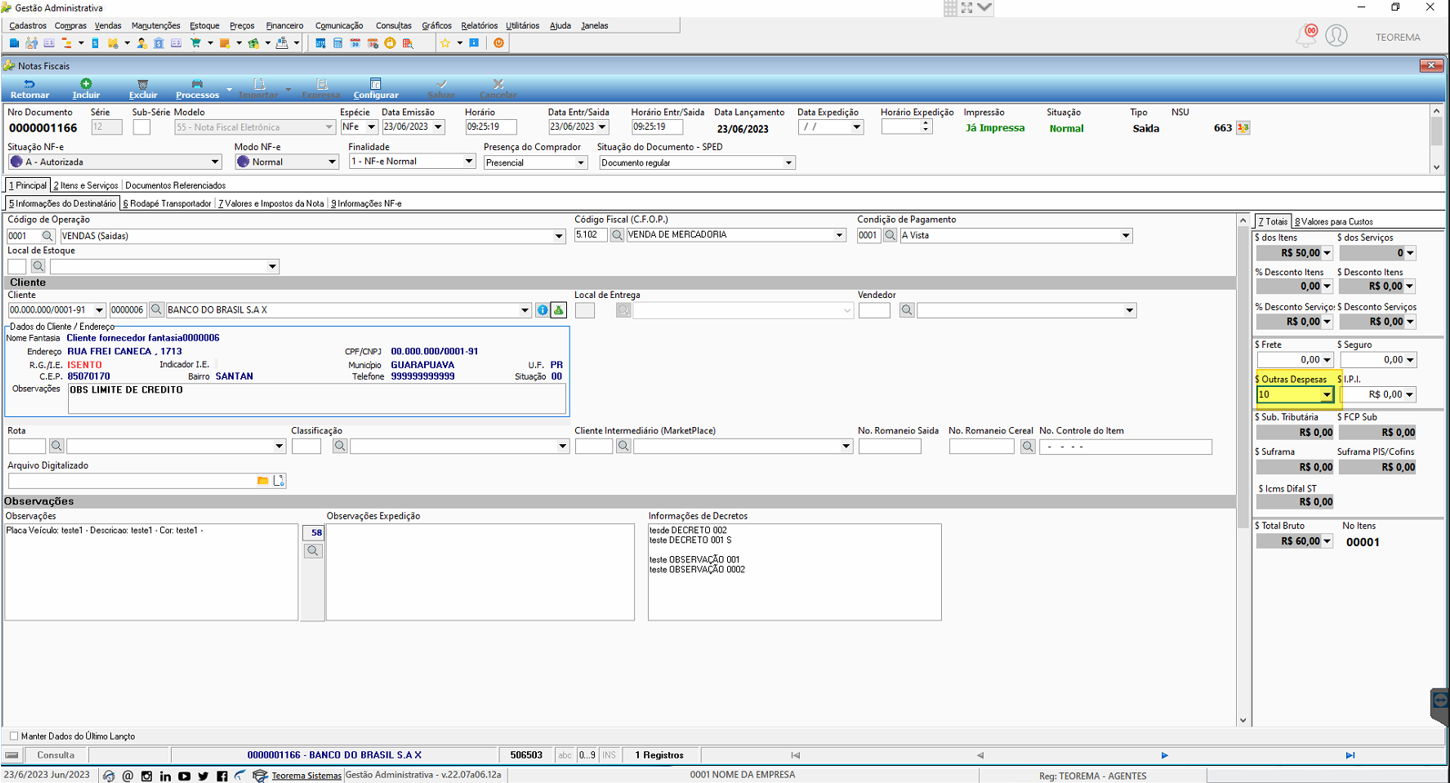
Task: Open the $ Outras Despesas dropdown arrow
Action: [1327, 395]
